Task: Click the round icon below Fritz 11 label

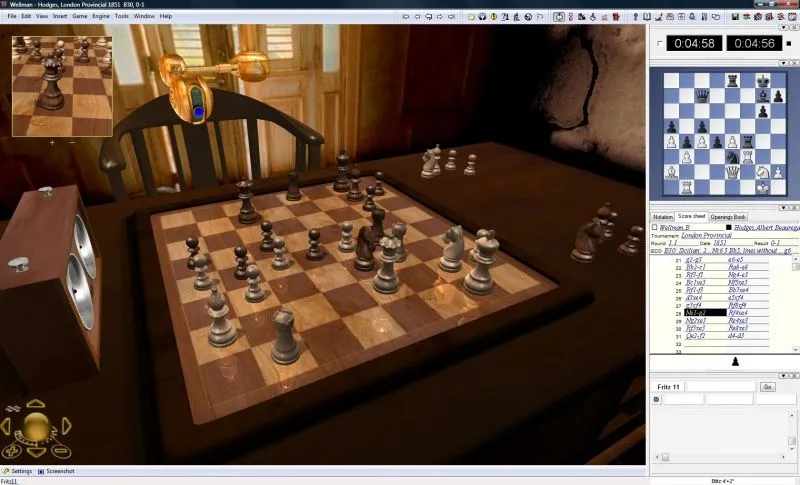Action: (656, 399)
